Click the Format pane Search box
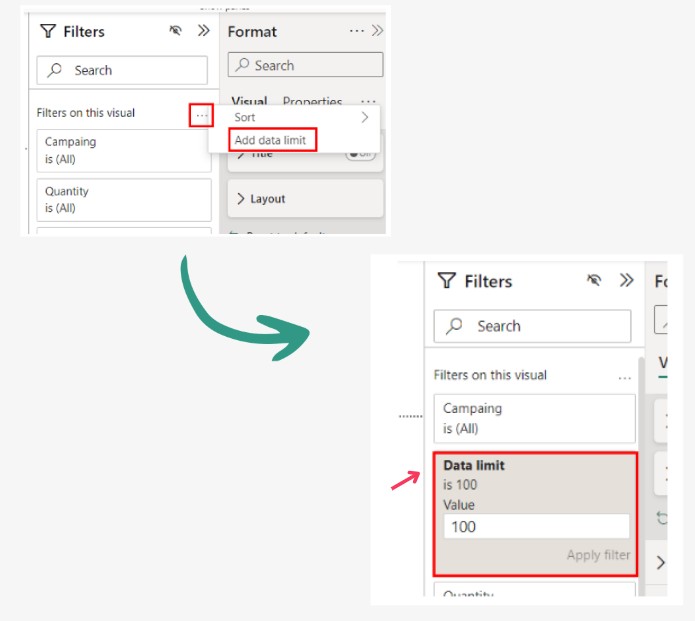The height and width of the screenshot is (621, 695). [305, 65]
